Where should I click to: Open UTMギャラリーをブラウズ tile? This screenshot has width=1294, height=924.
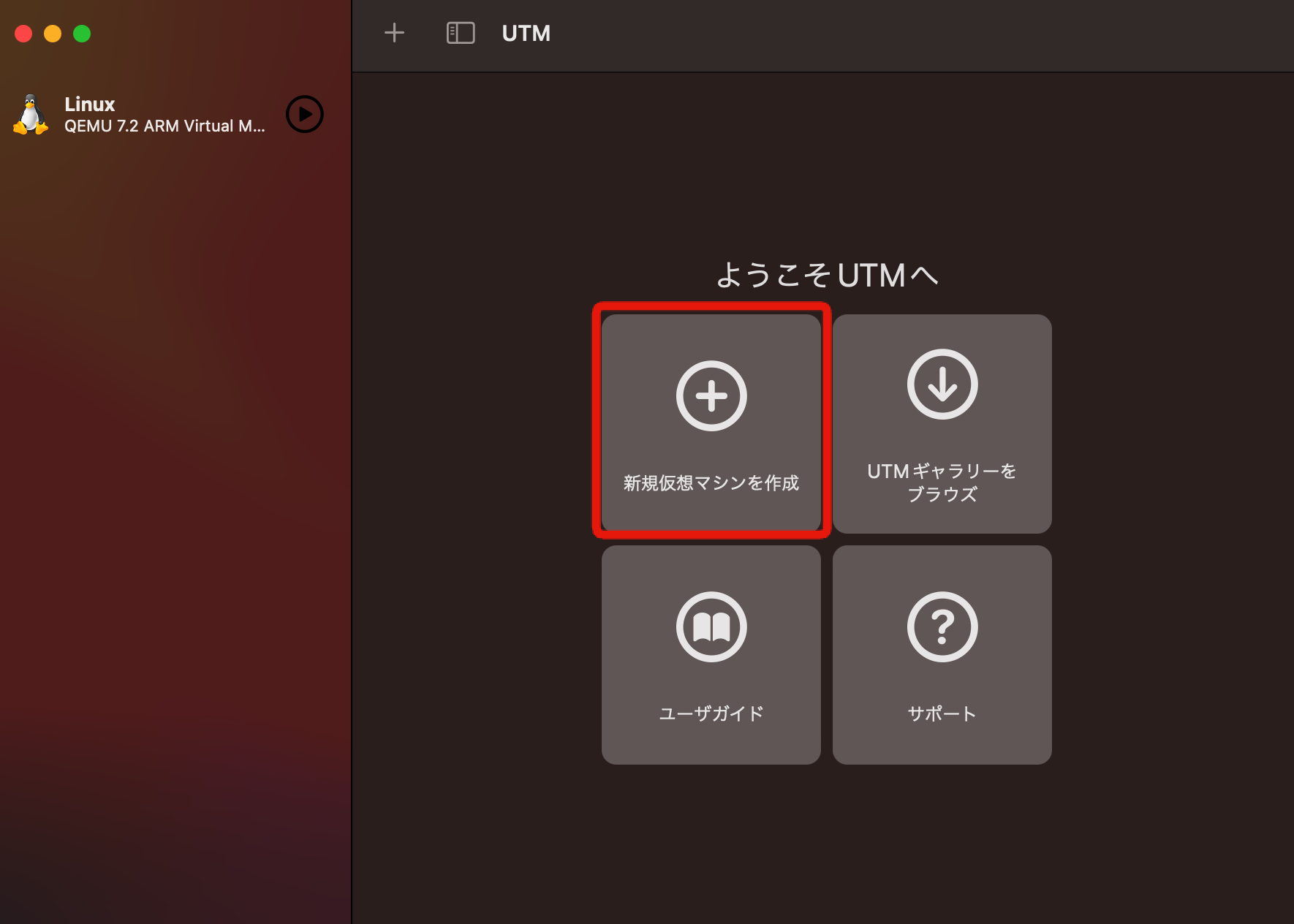(x=942, y=424)
